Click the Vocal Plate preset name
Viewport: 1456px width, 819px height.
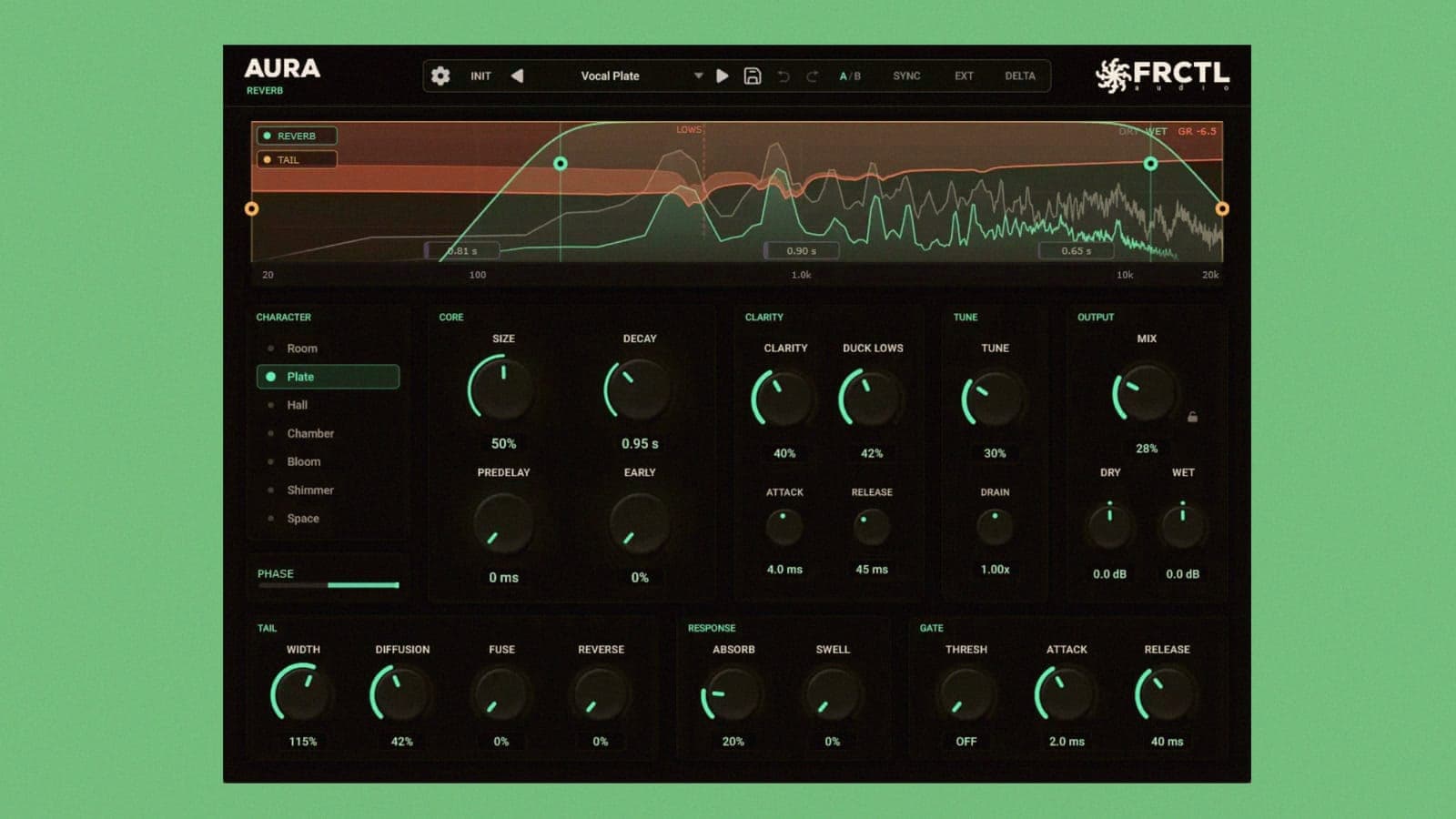(x=611, y=76)
